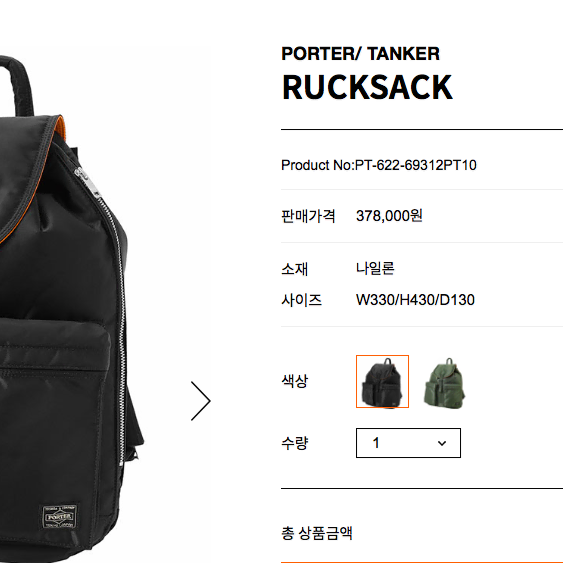Click the 수량 quantity label
The height and width of the screenshot is (563, 563).
tap(294, 443)
